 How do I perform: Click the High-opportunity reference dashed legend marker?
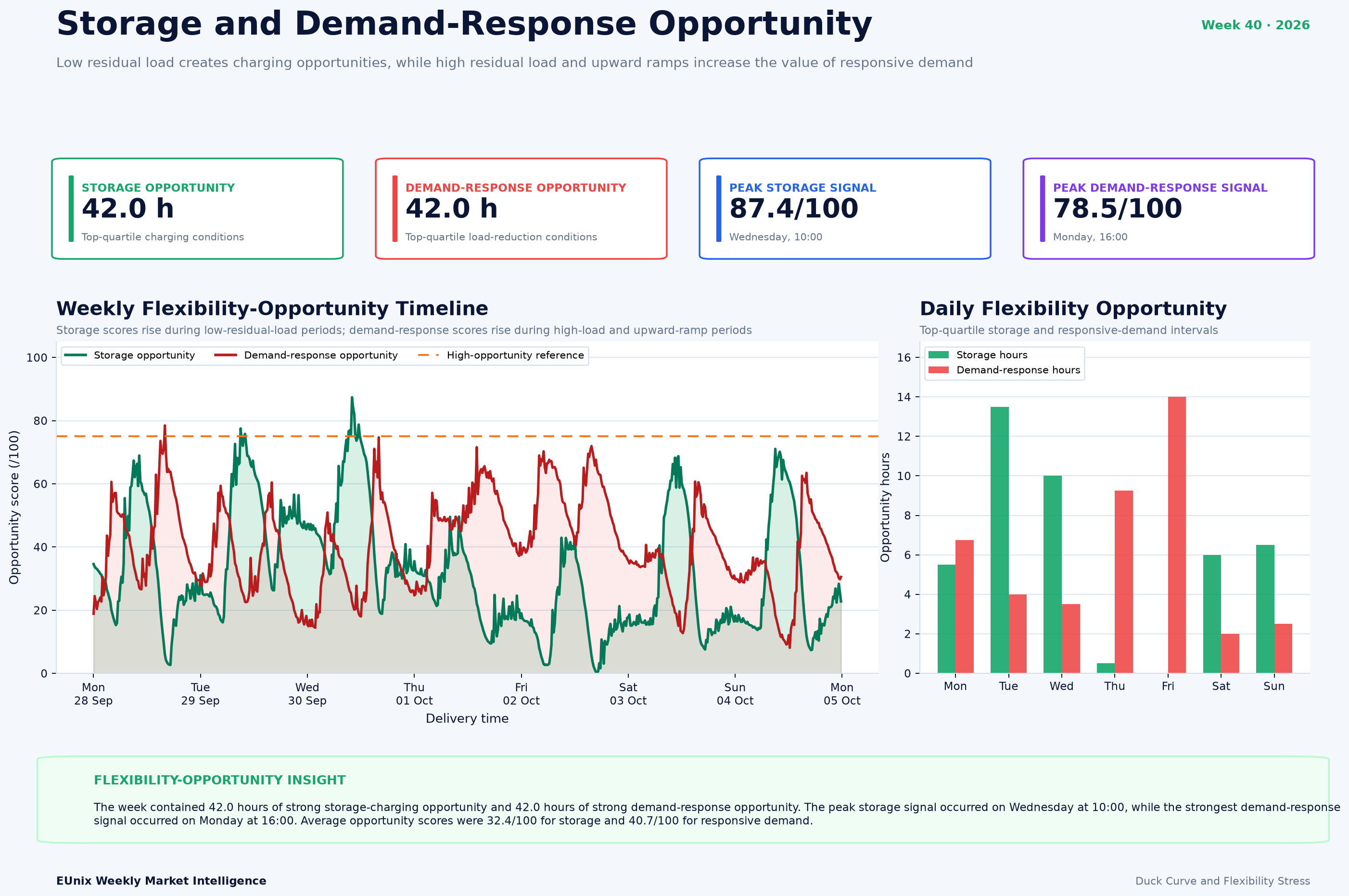click(429, 355)
